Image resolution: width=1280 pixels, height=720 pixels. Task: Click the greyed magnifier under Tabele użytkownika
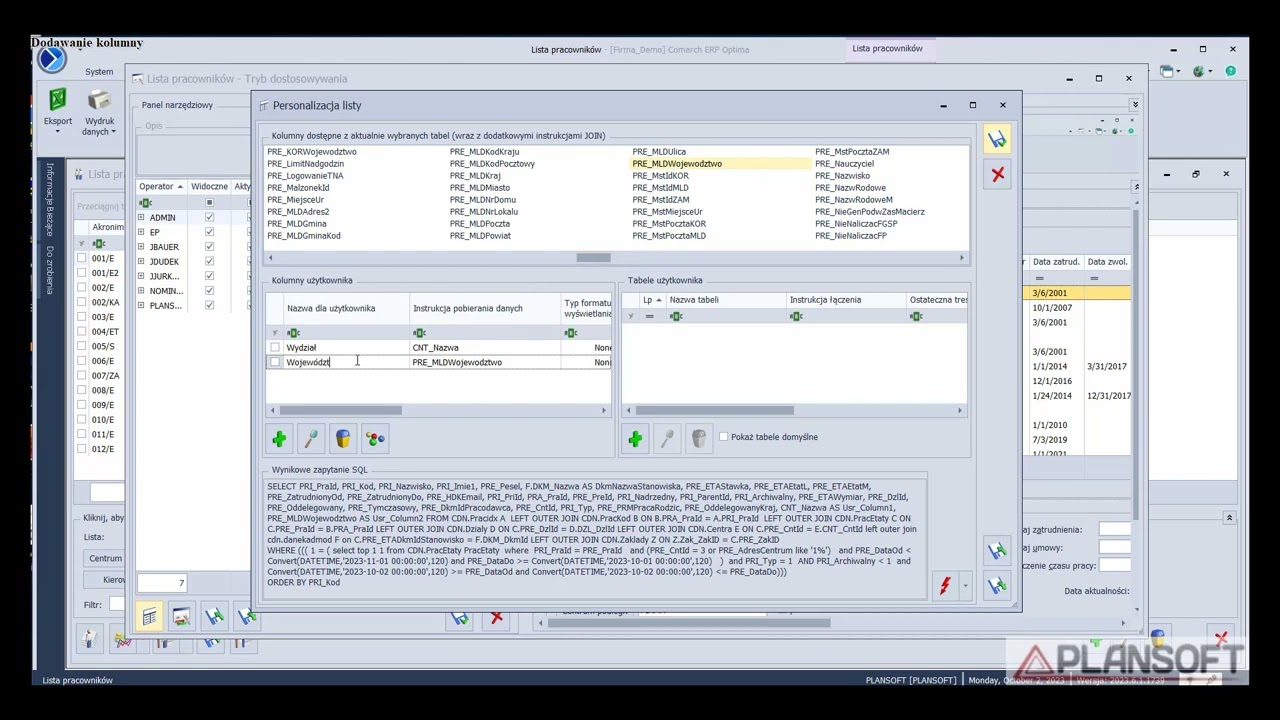pos(667,438)
